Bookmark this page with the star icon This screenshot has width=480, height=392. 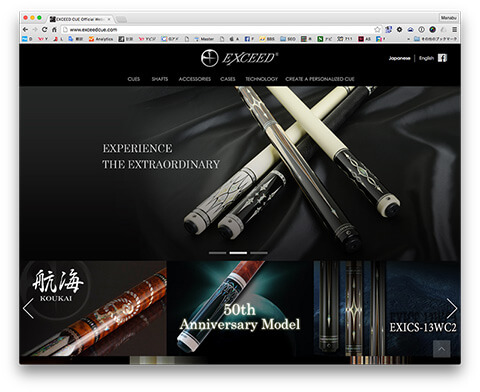pos(377,30)
